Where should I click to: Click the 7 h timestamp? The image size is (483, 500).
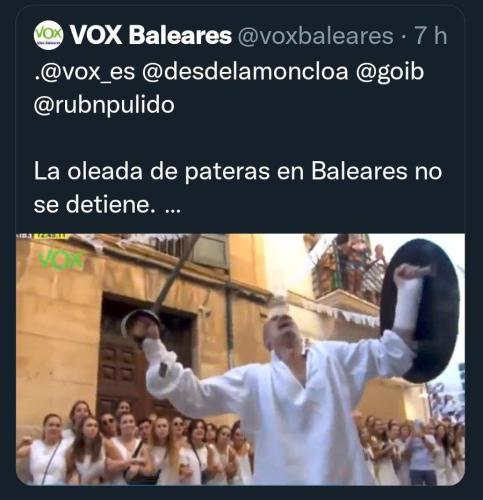(430, 35)
